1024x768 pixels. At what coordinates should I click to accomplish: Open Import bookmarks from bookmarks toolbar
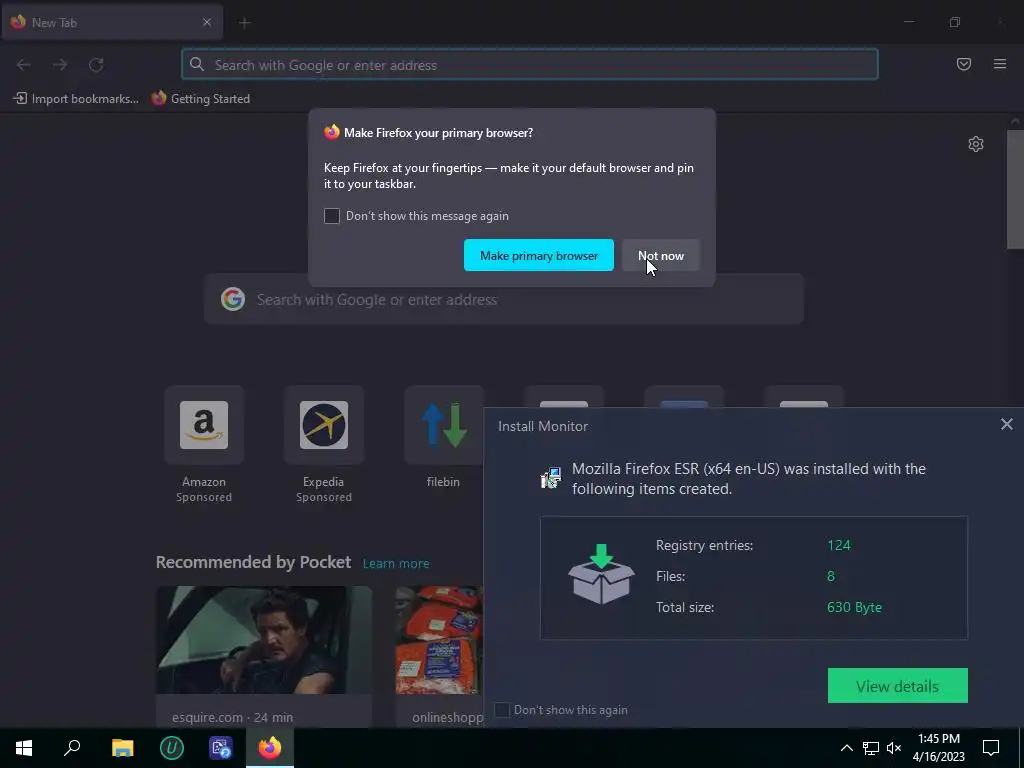coord(76,99)
